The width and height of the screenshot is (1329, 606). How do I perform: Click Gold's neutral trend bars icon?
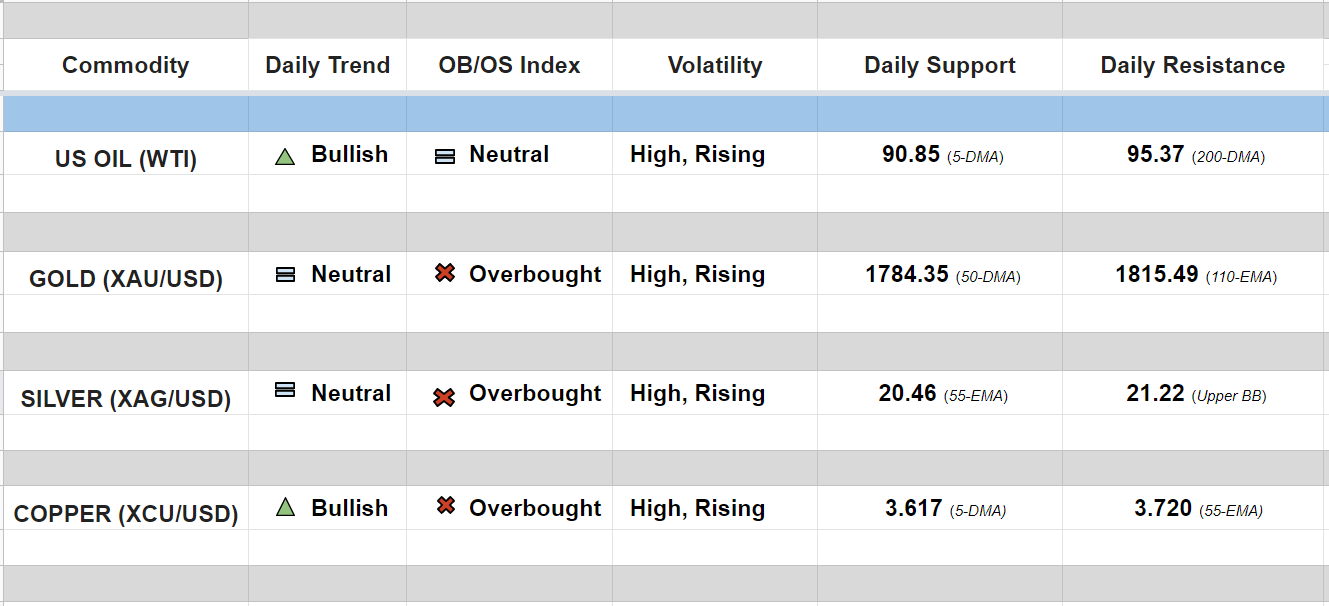[x=285, y=275]
